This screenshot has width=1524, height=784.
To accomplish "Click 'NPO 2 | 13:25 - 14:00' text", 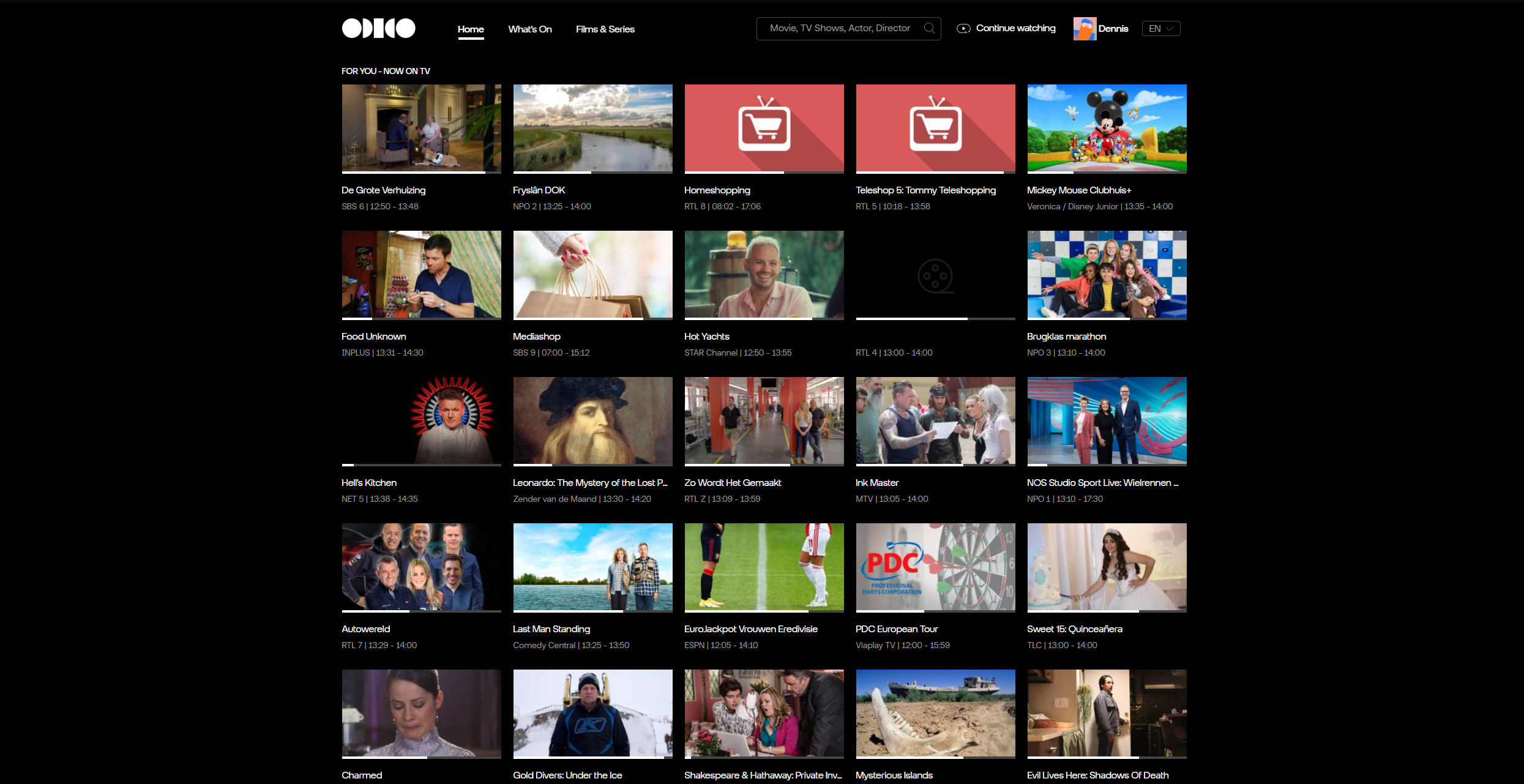I will click(552, 206).
